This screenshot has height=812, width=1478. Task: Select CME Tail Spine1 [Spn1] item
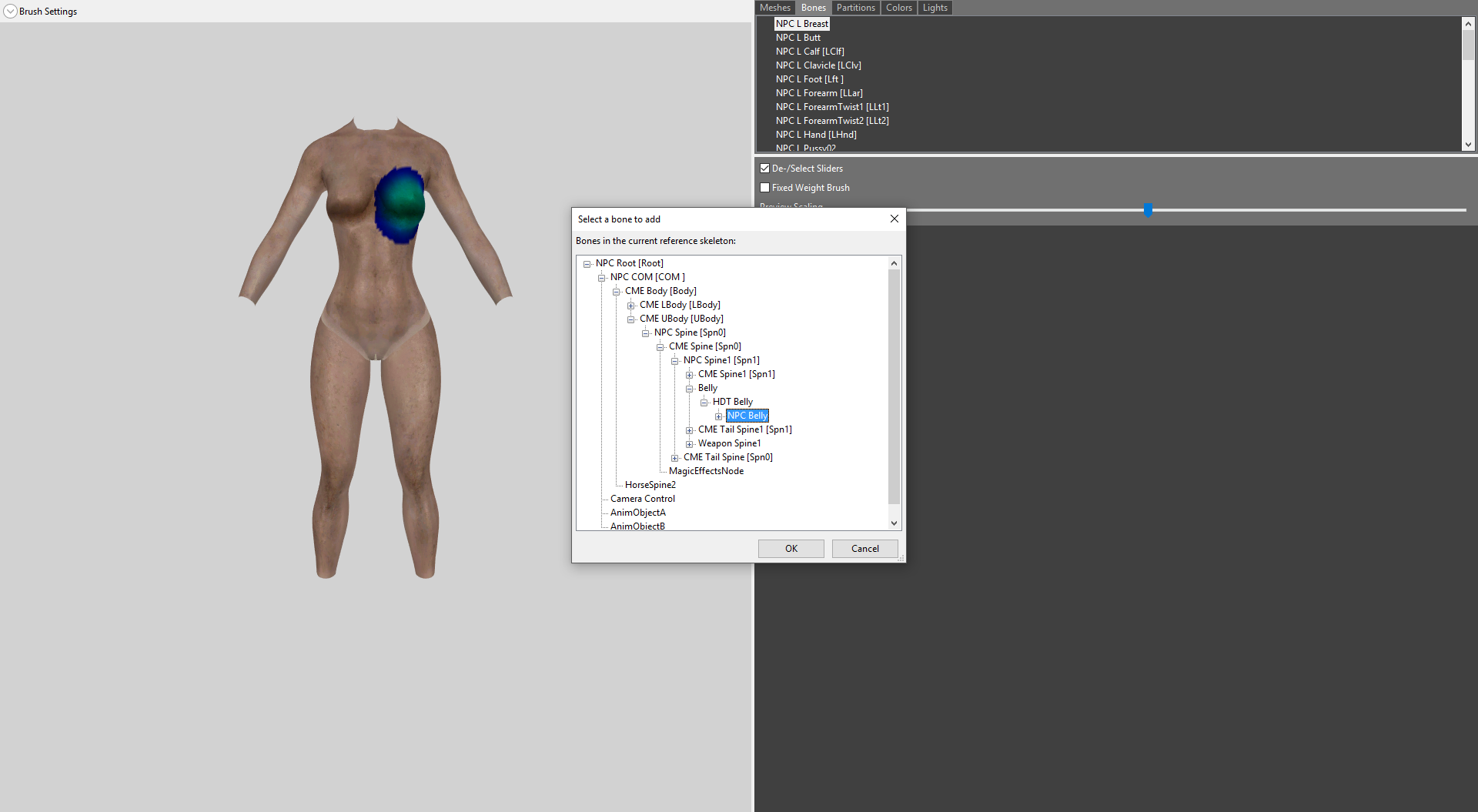coord(744,429)
